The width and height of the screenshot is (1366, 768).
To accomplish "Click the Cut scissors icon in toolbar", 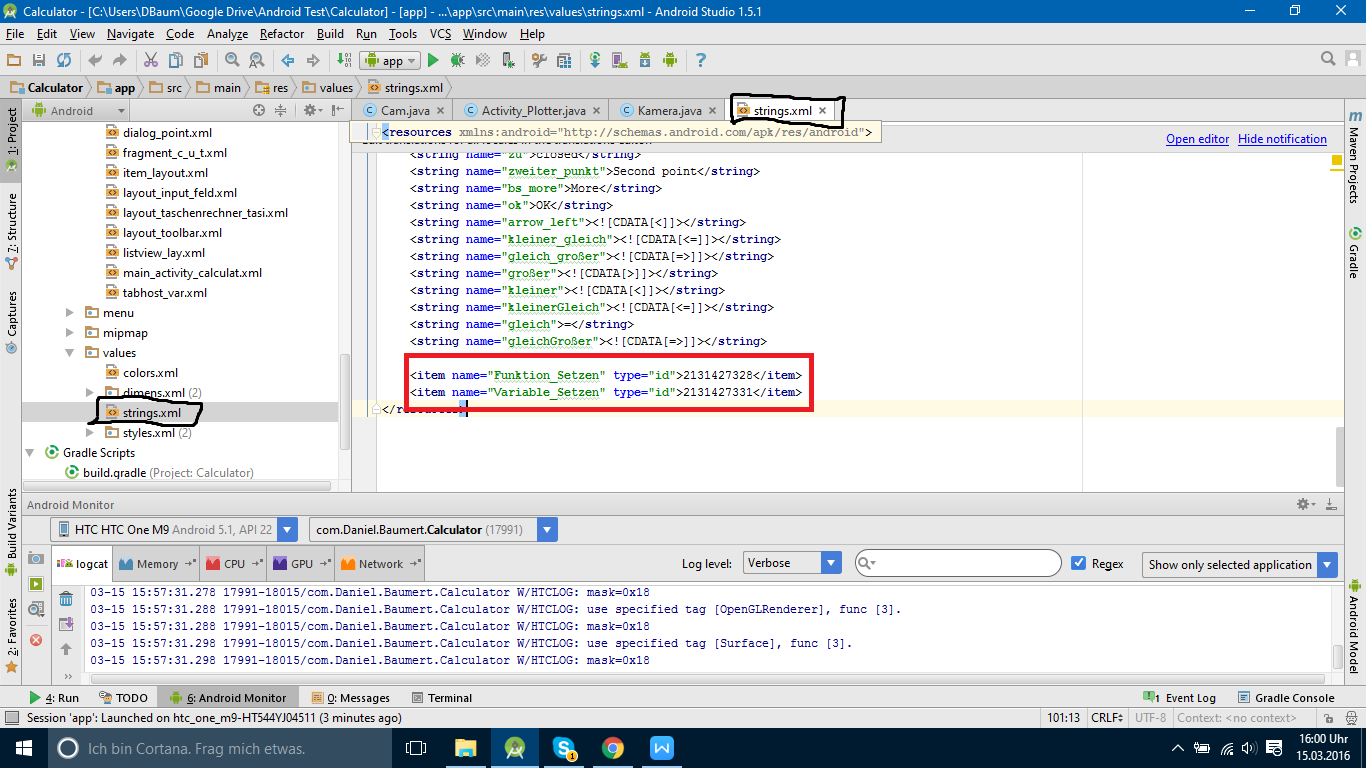I will click(151, 60).
